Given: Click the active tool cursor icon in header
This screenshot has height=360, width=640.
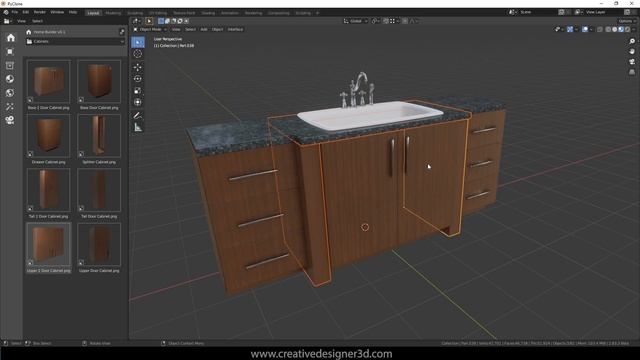Looking at the screenshot, I should click(x=149, y=21).
